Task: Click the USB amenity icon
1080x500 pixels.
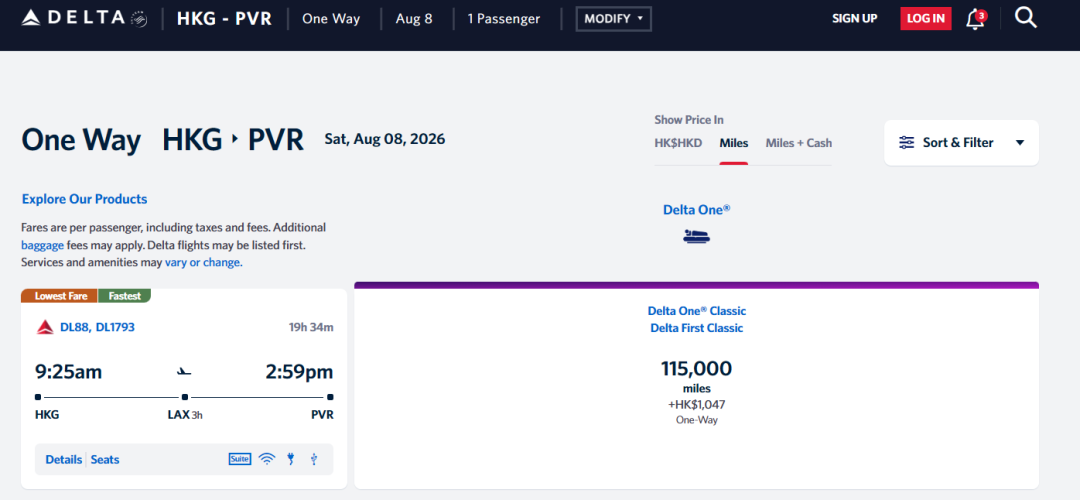Action: 314,459
